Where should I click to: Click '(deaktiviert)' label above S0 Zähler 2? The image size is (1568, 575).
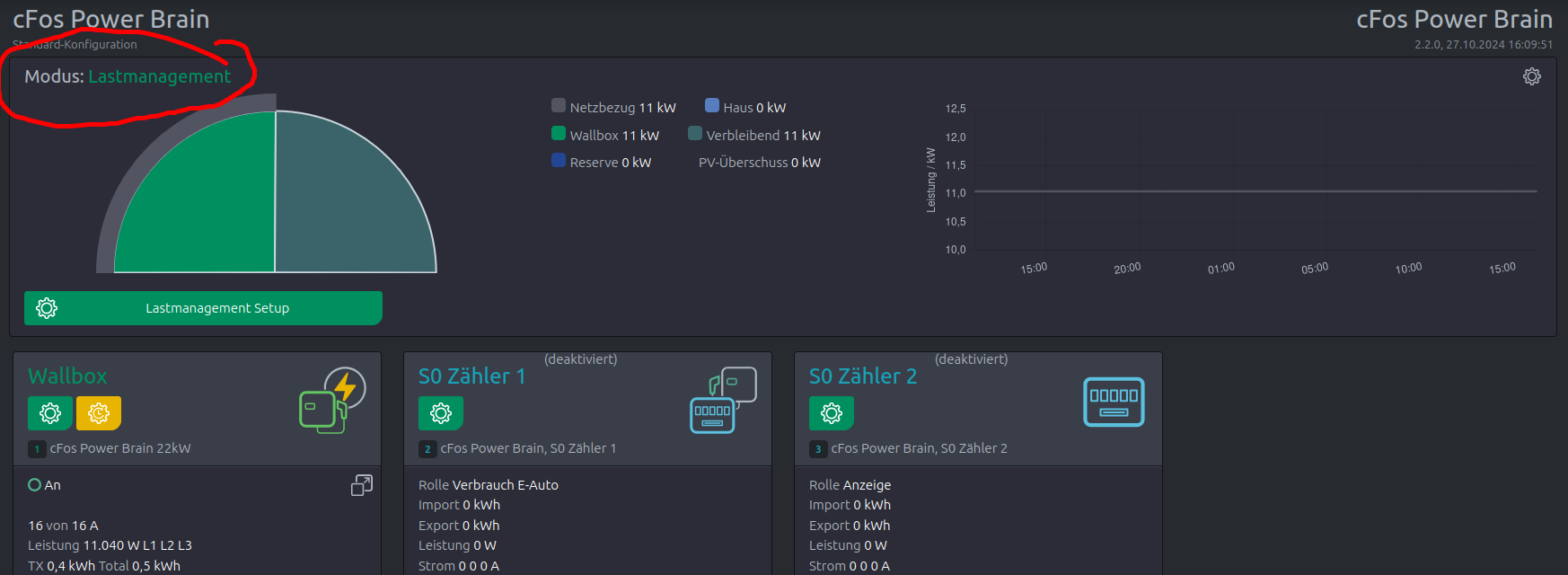coord(972,359)
